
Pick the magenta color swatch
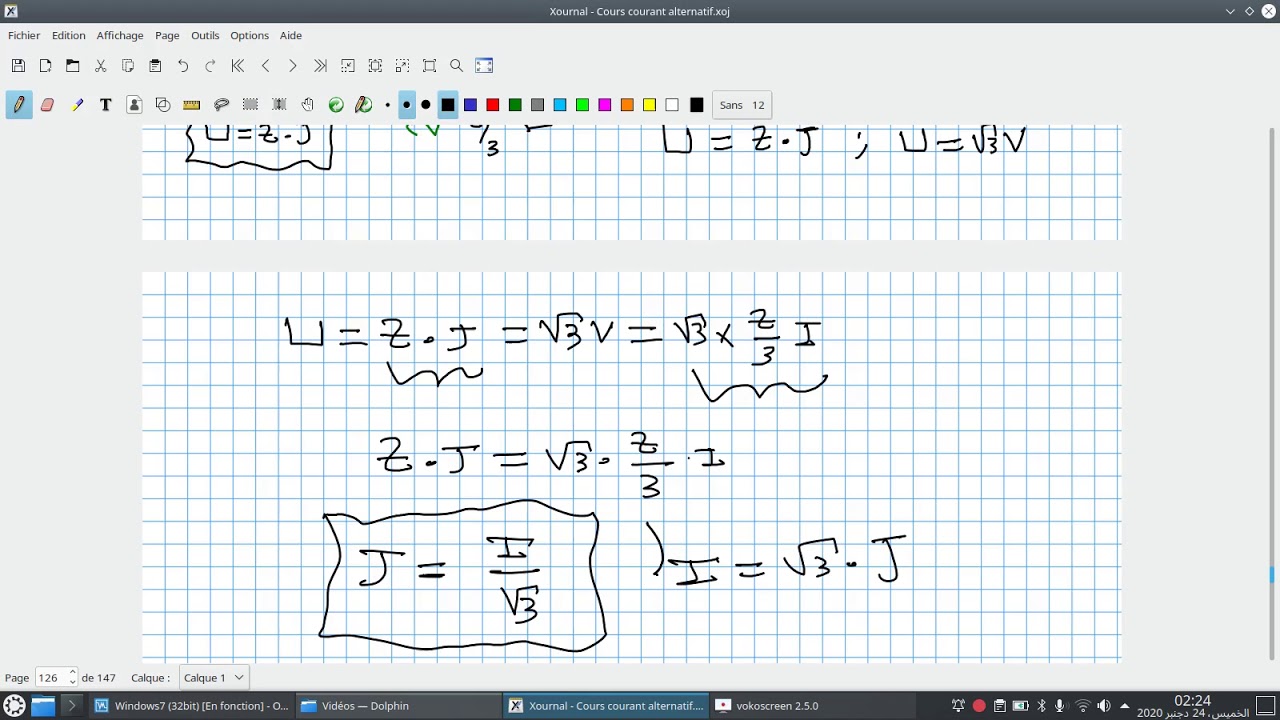pos(605,105)
